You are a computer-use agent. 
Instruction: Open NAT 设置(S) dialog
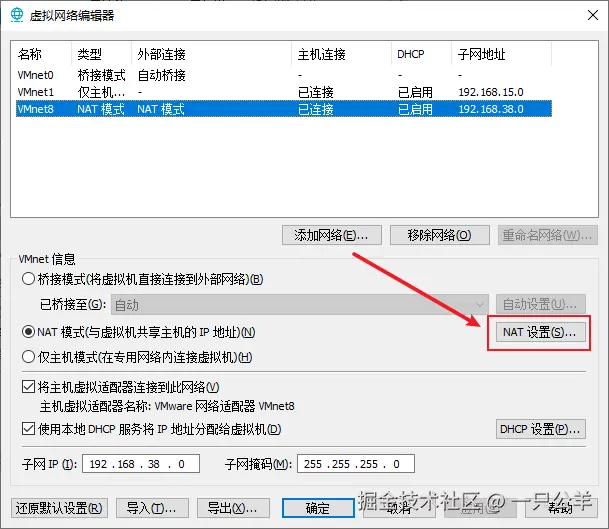(541, 332)
